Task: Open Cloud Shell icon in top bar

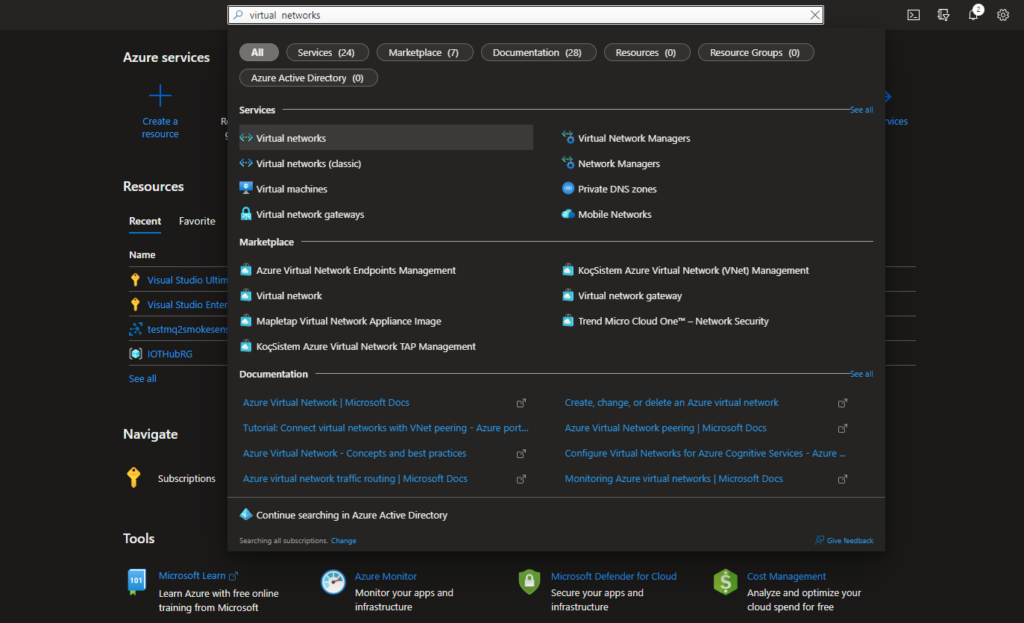Action: click(x=913, y=15)
